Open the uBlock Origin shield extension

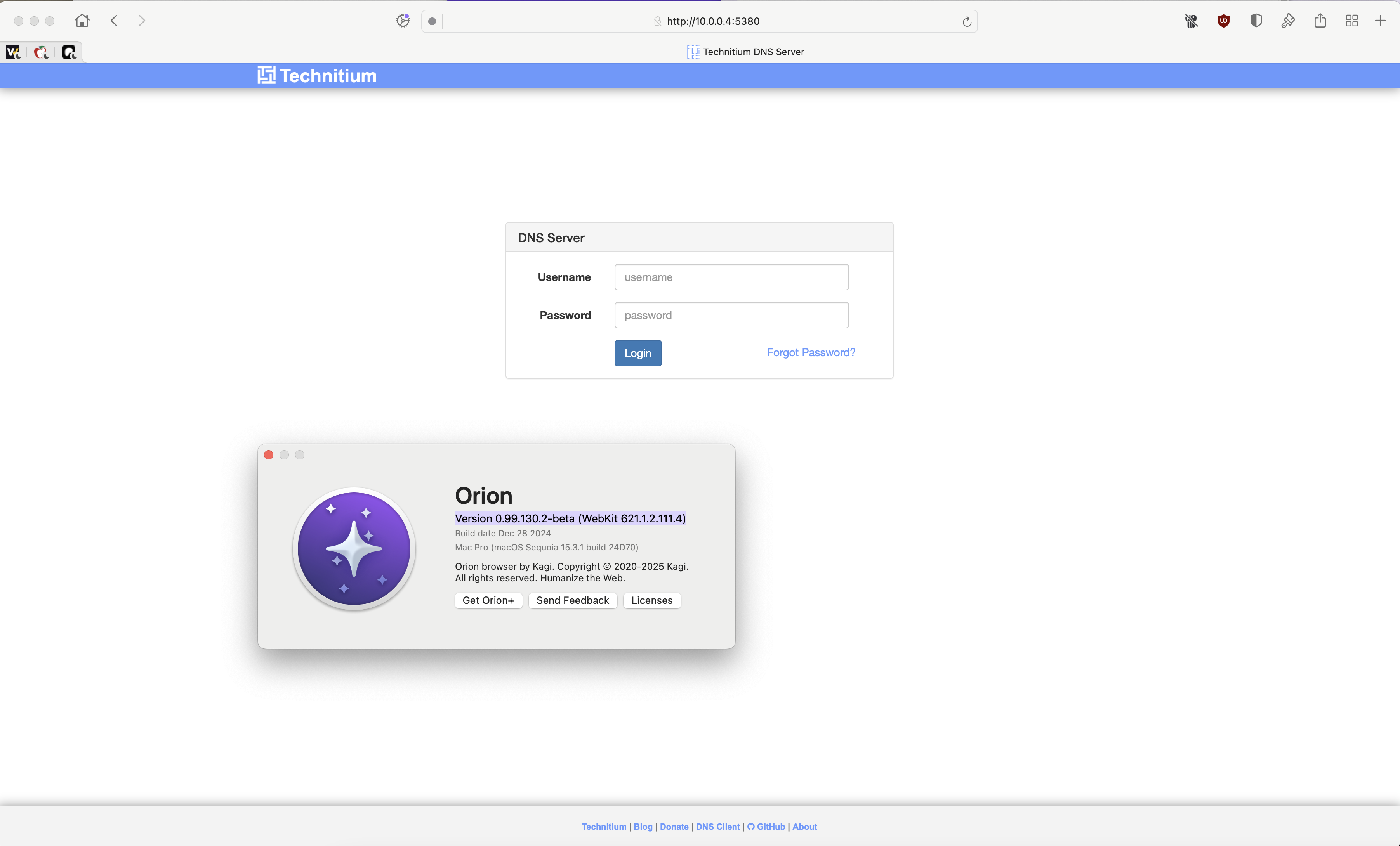[x=1224, y=21]
